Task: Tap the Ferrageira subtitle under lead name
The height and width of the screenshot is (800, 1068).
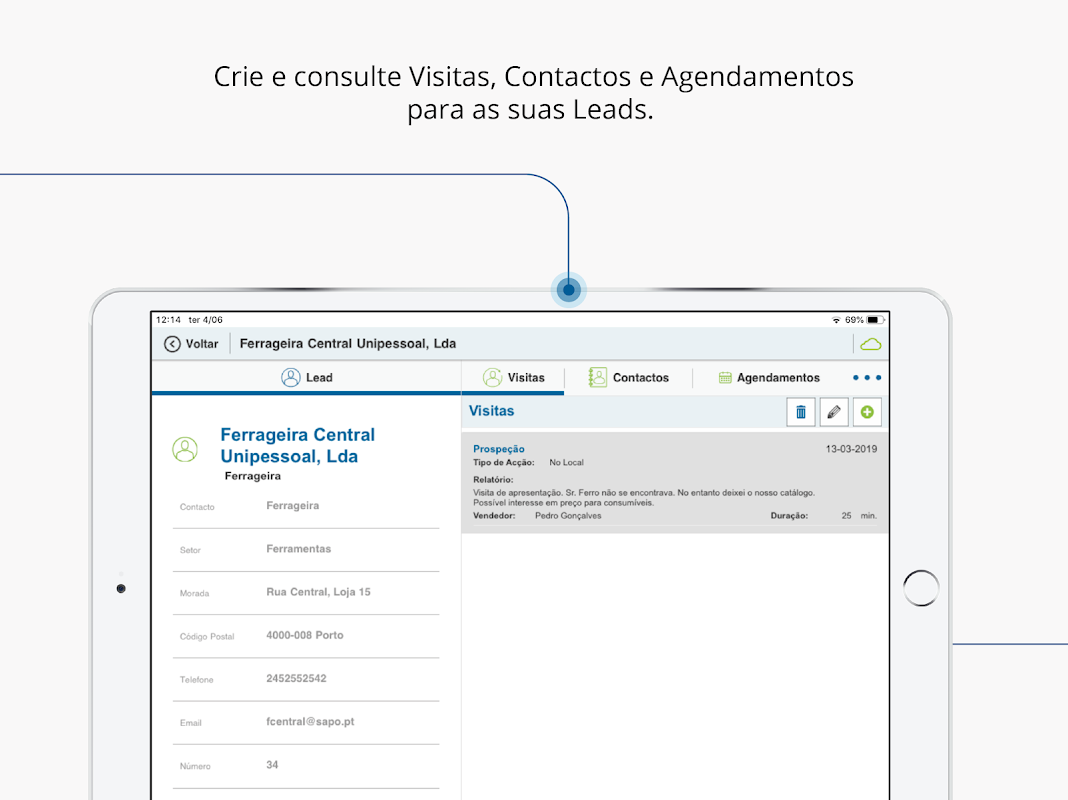Action: pyautogui.click(x=253, y=476)
